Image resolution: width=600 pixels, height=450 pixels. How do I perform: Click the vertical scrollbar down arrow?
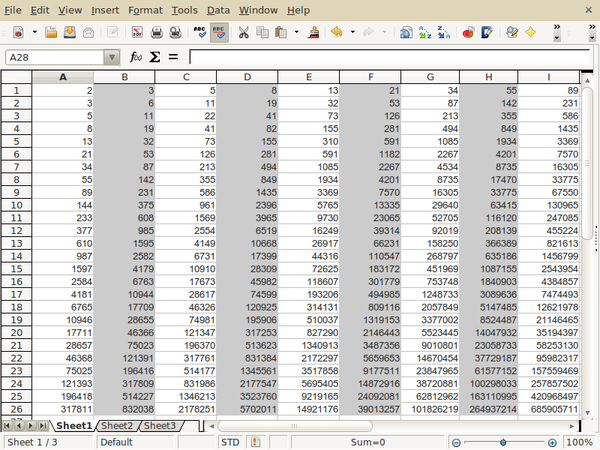587,412
